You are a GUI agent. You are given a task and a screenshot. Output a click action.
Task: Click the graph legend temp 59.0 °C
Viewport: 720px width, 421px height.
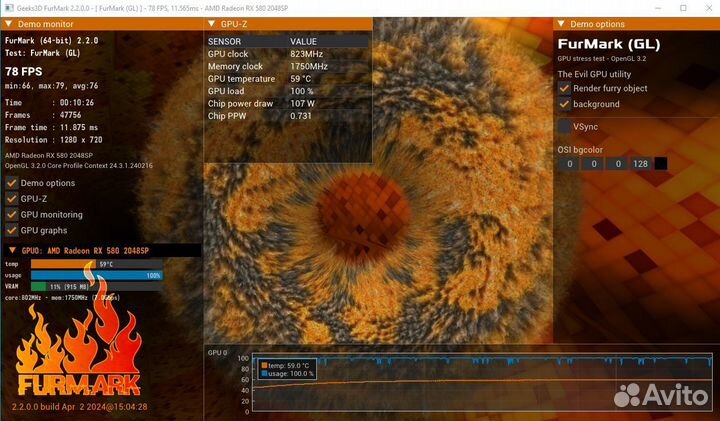pyautogui.click(x=285, y=366)
